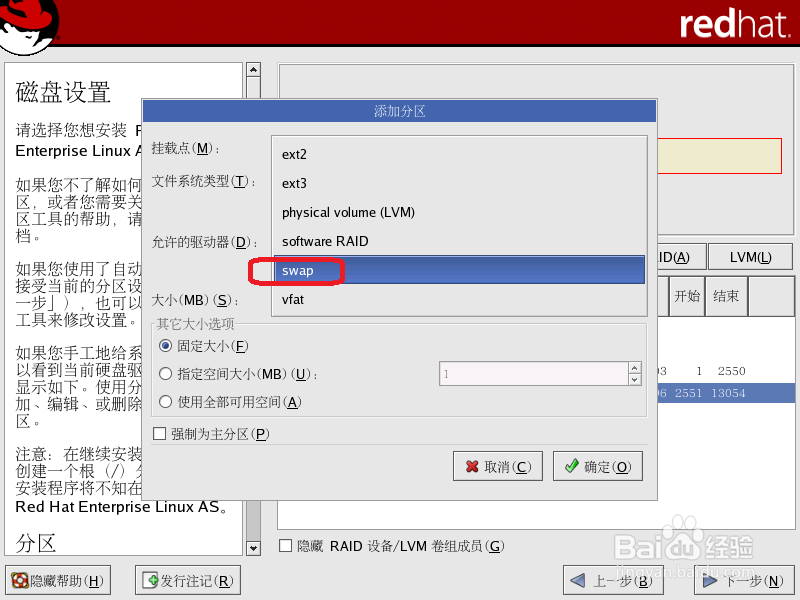Click into the disabled size spin field
Image resolution: width=800 pixels, height=600 pixels.
pos(533,374)
